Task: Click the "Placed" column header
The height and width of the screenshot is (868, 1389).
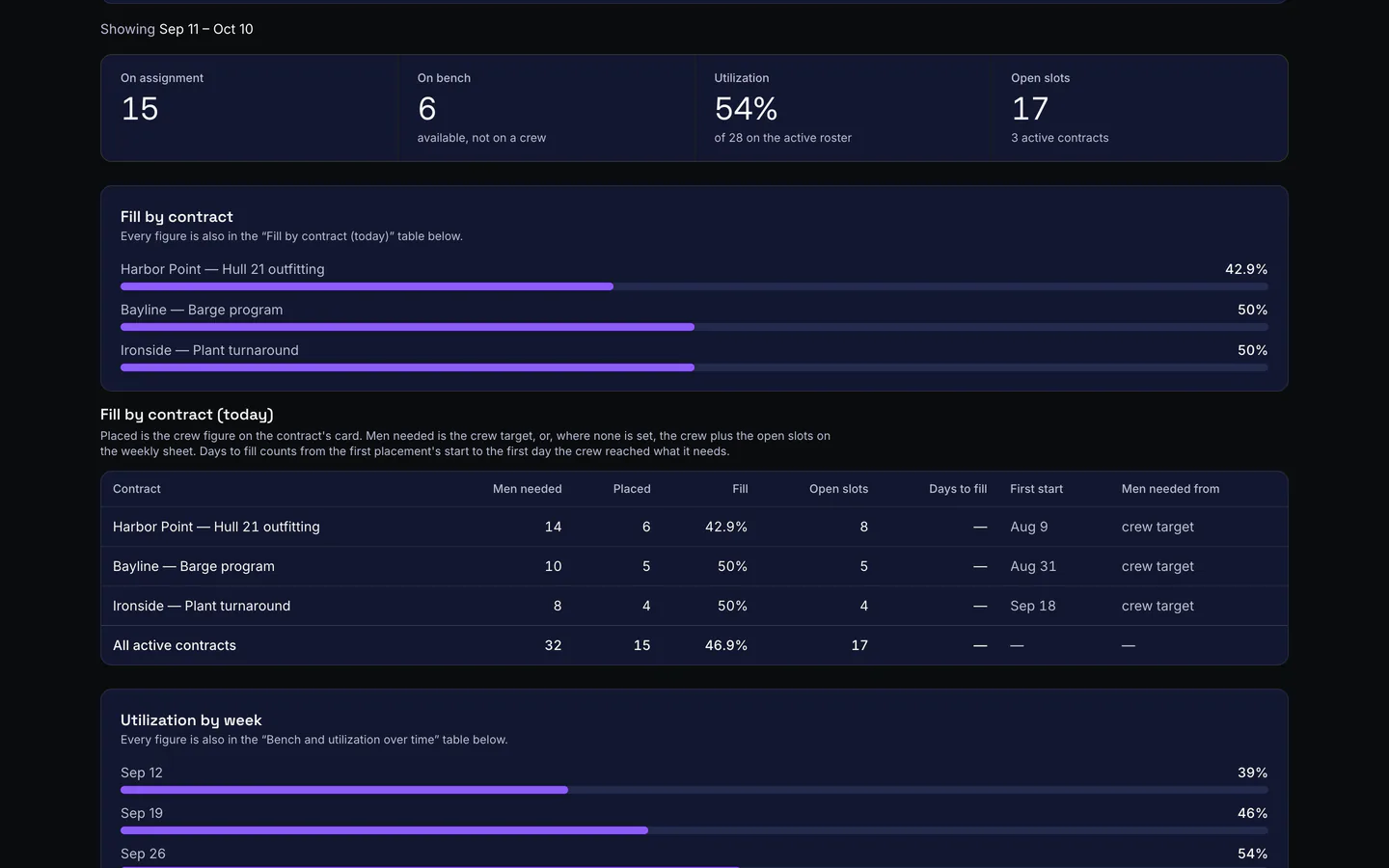Action: pos(632,489)
